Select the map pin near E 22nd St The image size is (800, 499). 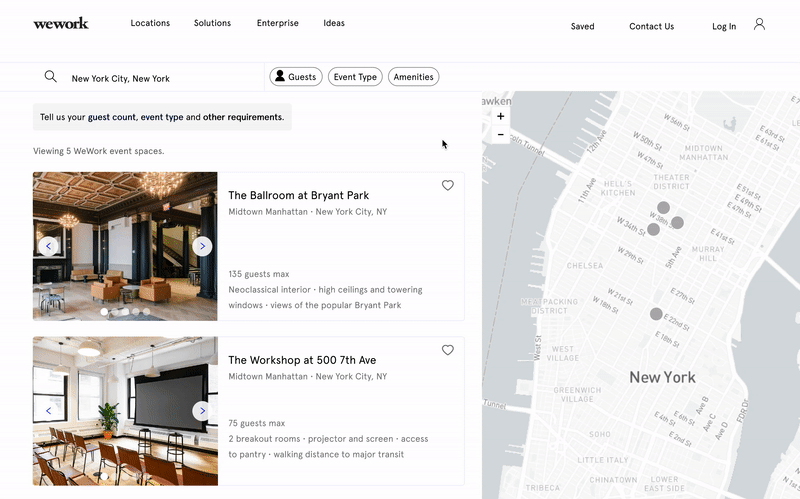pyautogui.click(x=656, y=314)
